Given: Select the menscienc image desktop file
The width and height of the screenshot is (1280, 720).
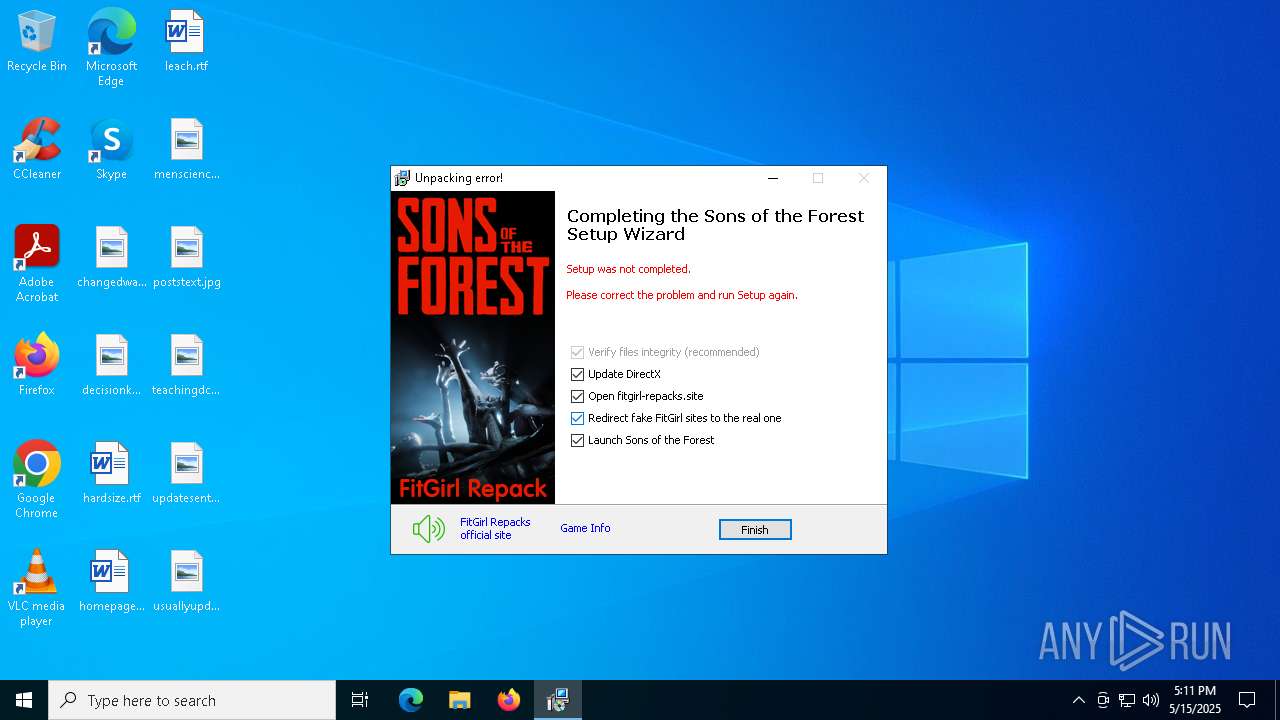Looking at the screenshot, I should pyautogui.click(x=186, y=149).
